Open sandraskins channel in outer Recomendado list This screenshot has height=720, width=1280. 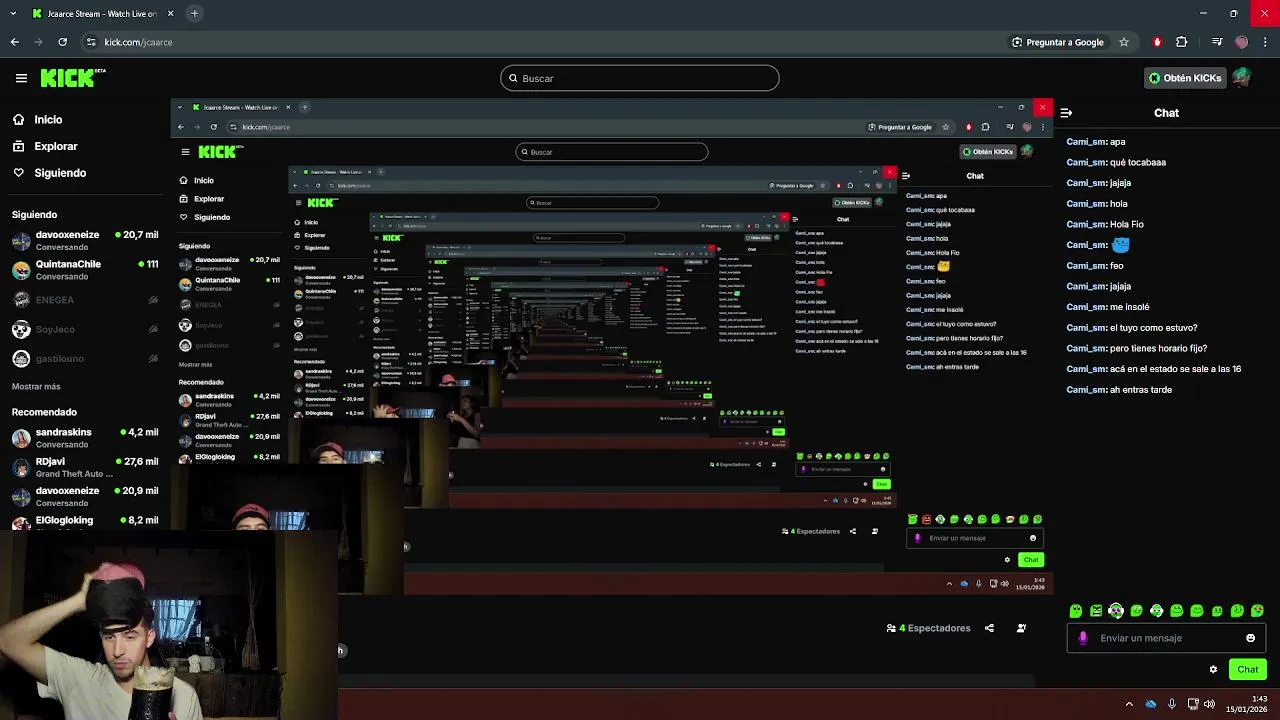point(84,438)
